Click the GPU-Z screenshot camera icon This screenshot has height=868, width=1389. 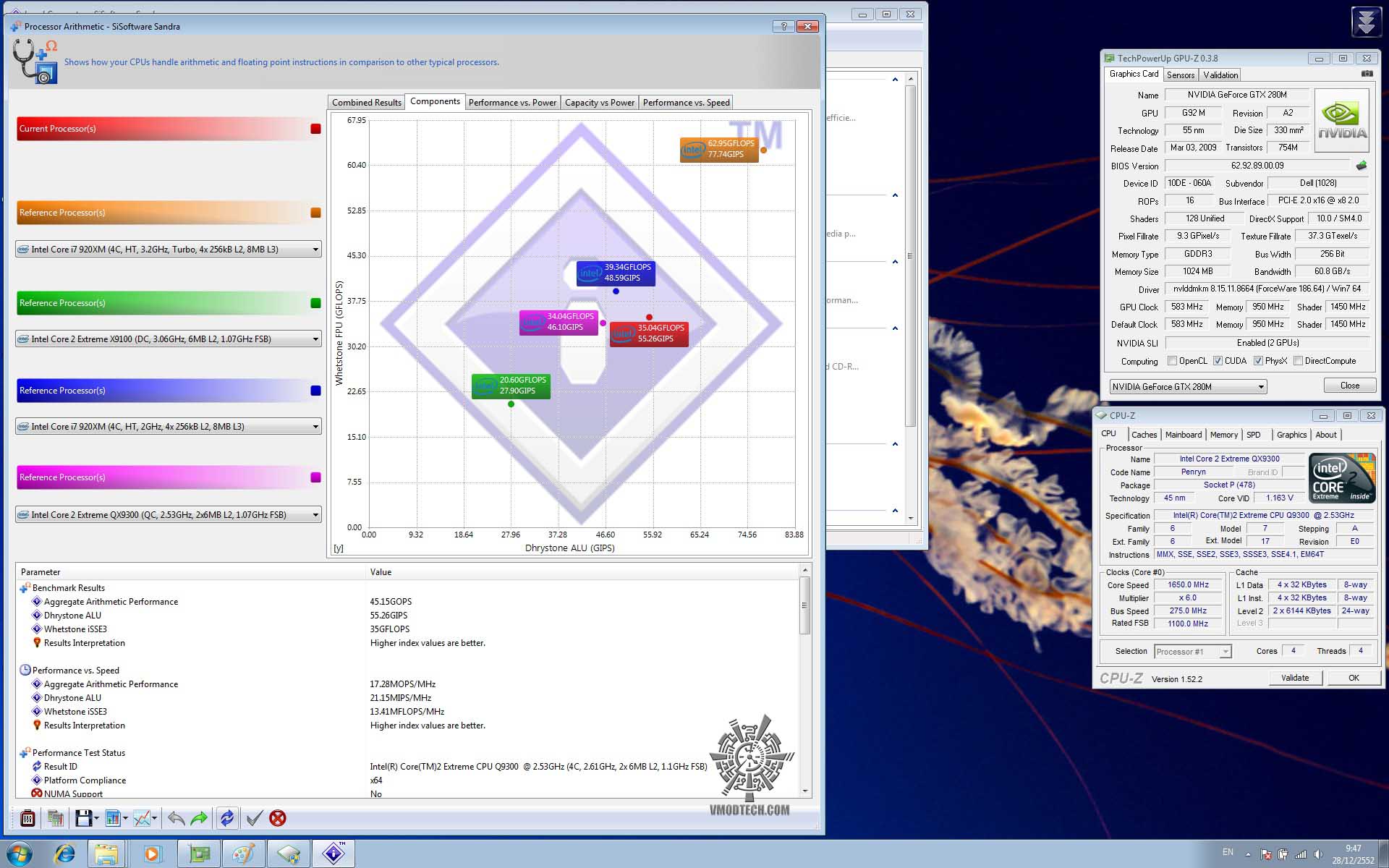[x=1367, y=74]
